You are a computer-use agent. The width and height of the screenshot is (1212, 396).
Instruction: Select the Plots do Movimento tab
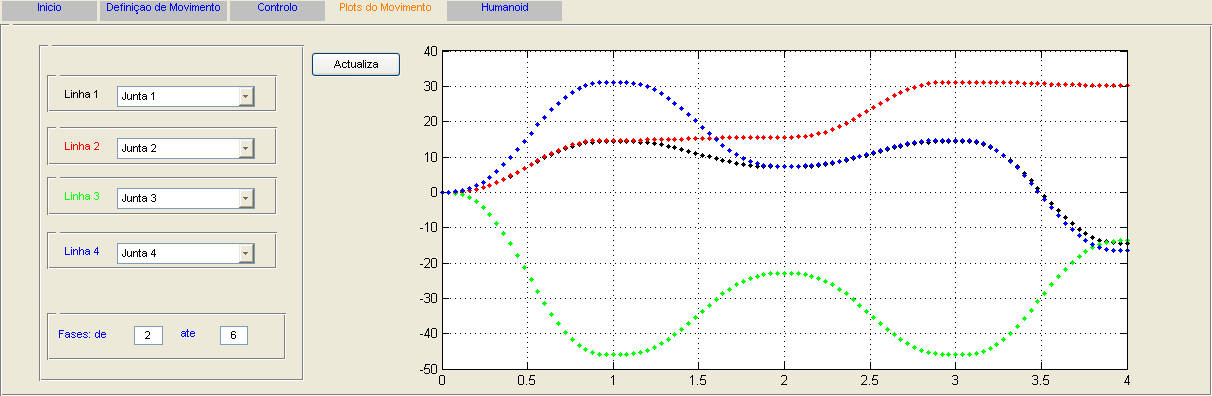(x=386, y=8)
